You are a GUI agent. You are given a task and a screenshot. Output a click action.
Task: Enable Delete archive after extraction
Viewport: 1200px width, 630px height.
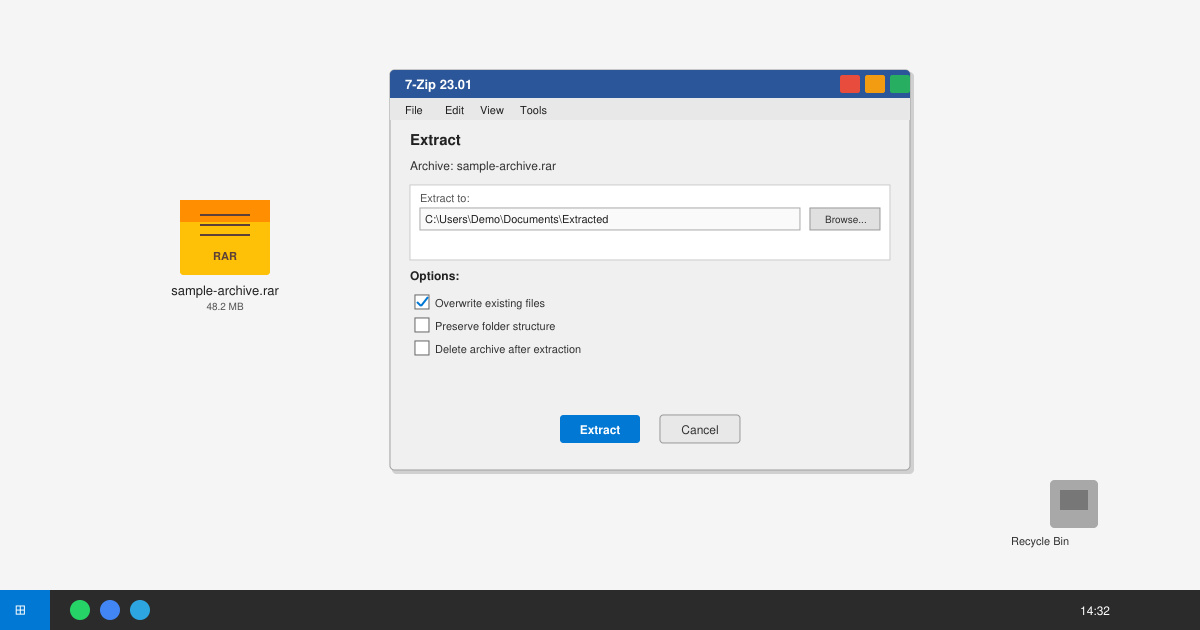pos(422,348)
